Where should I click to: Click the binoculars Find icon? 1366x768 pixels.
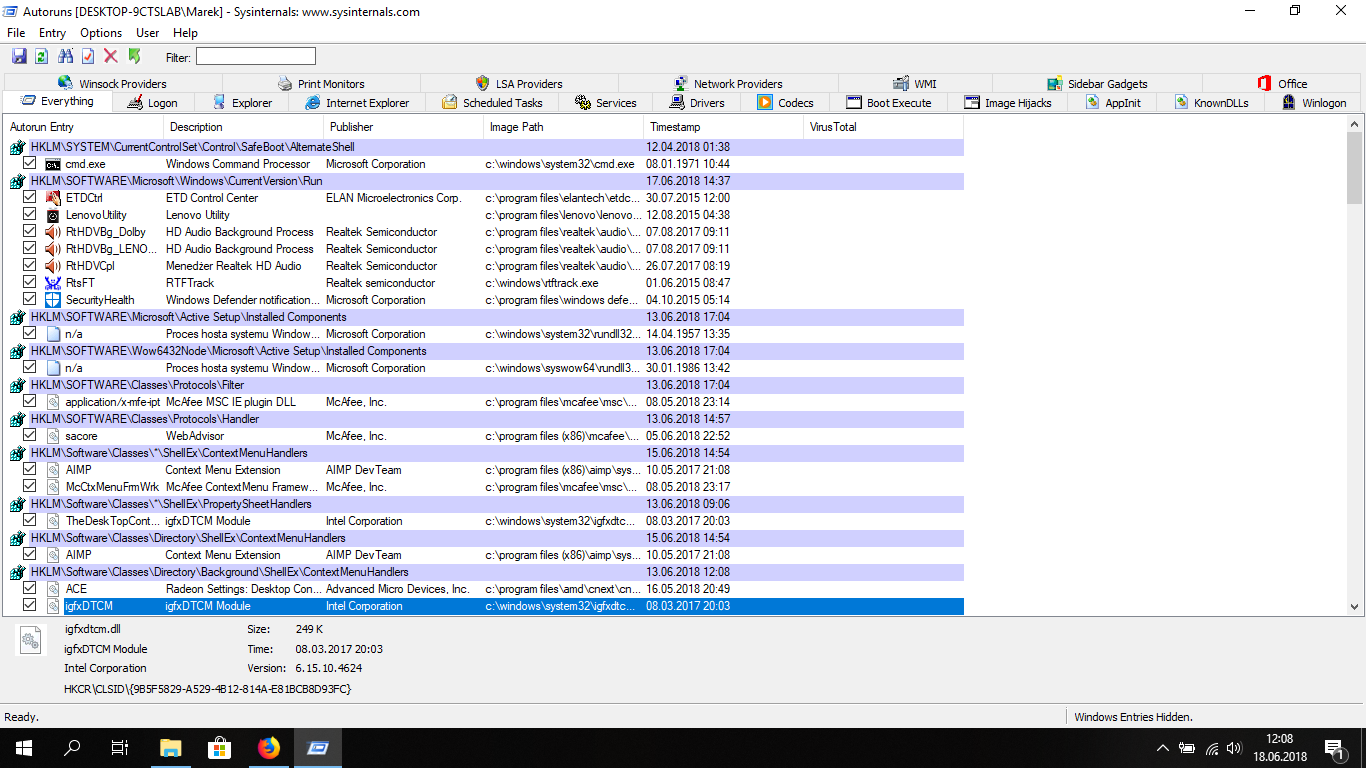66,56
